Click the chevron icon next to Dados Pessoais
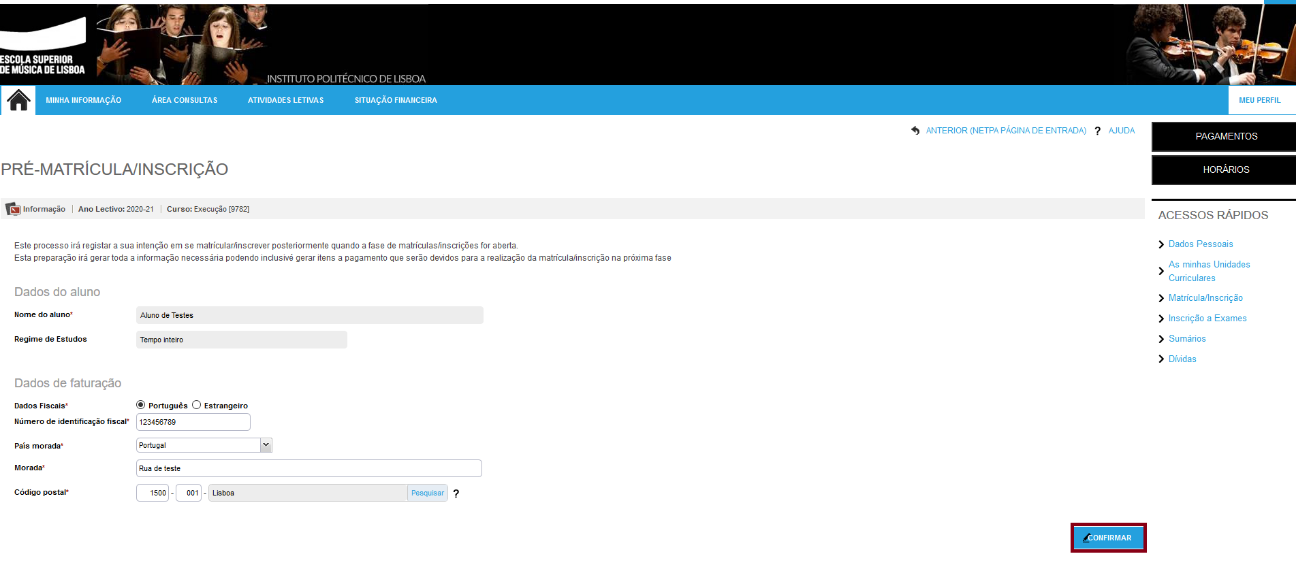 coord(1161,244)
